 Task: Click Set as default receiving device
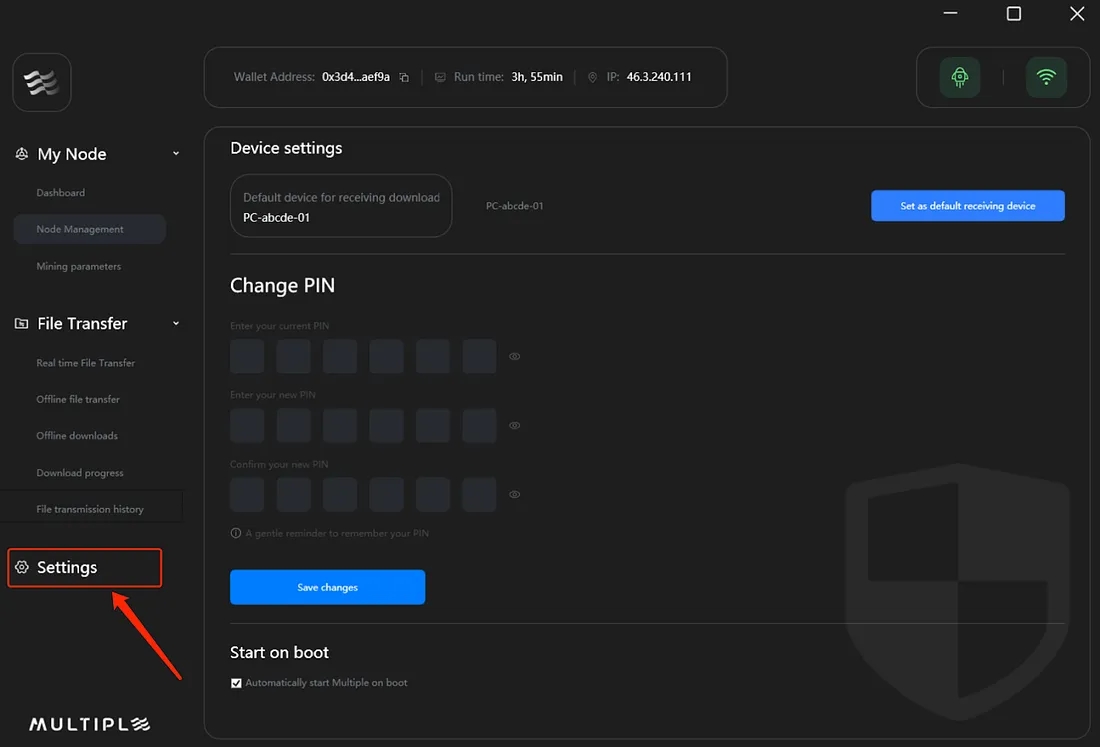click(967, 206)
